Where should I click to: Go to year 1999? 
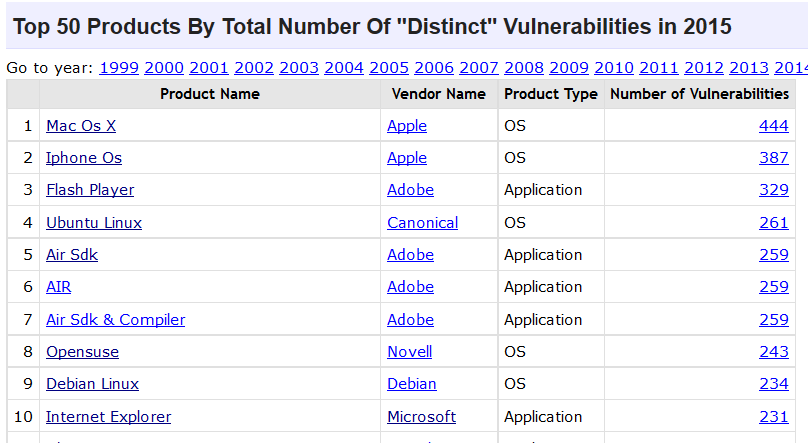pyautogui.click(x=119, y=68)
